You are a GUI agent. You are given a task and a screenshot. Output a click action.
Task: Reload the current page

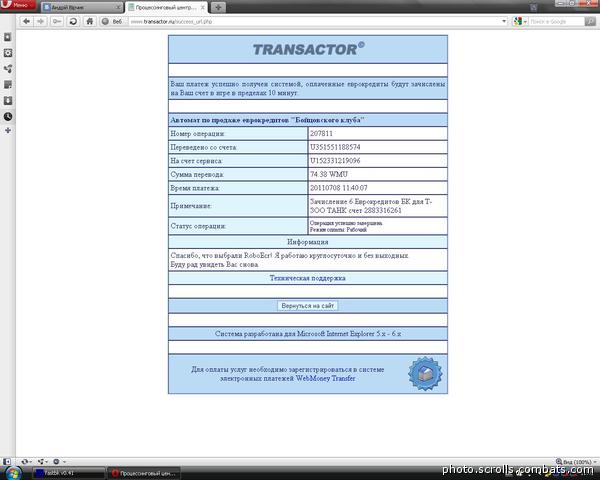[73, 21]
